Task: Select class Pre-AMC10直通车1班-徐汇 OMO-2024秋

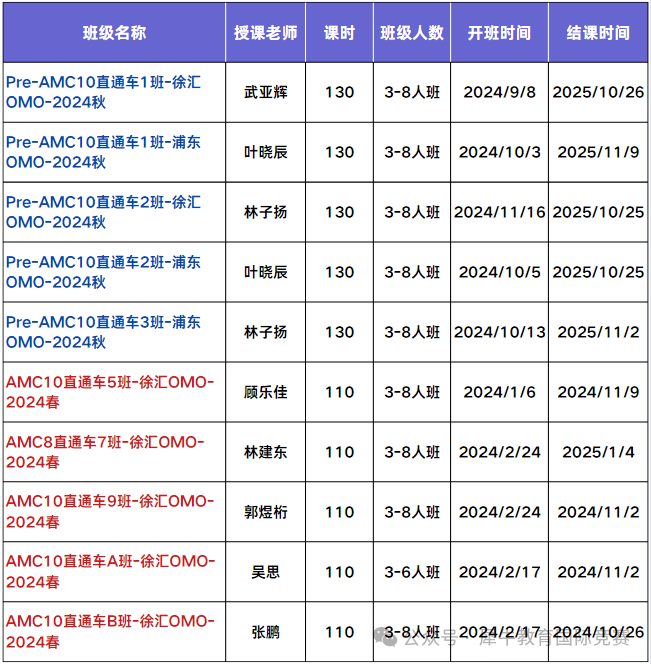Action: 103,92
